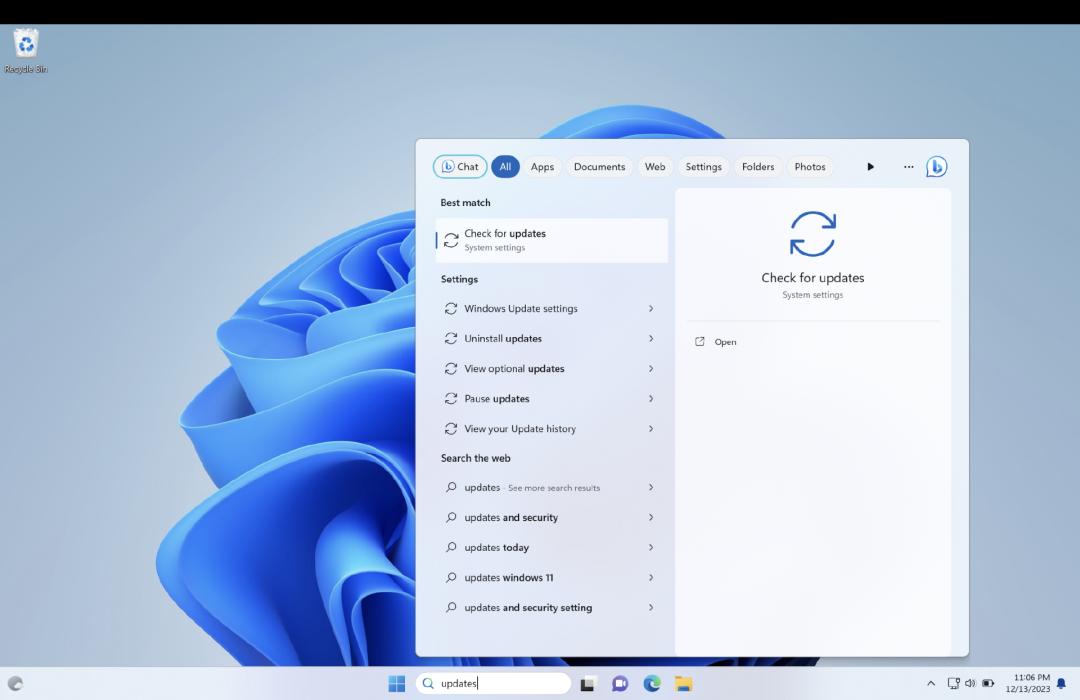The image size is (1080, 700).
Task: Expand the Uninstall updates result arrow
Action: pos(651,339)
